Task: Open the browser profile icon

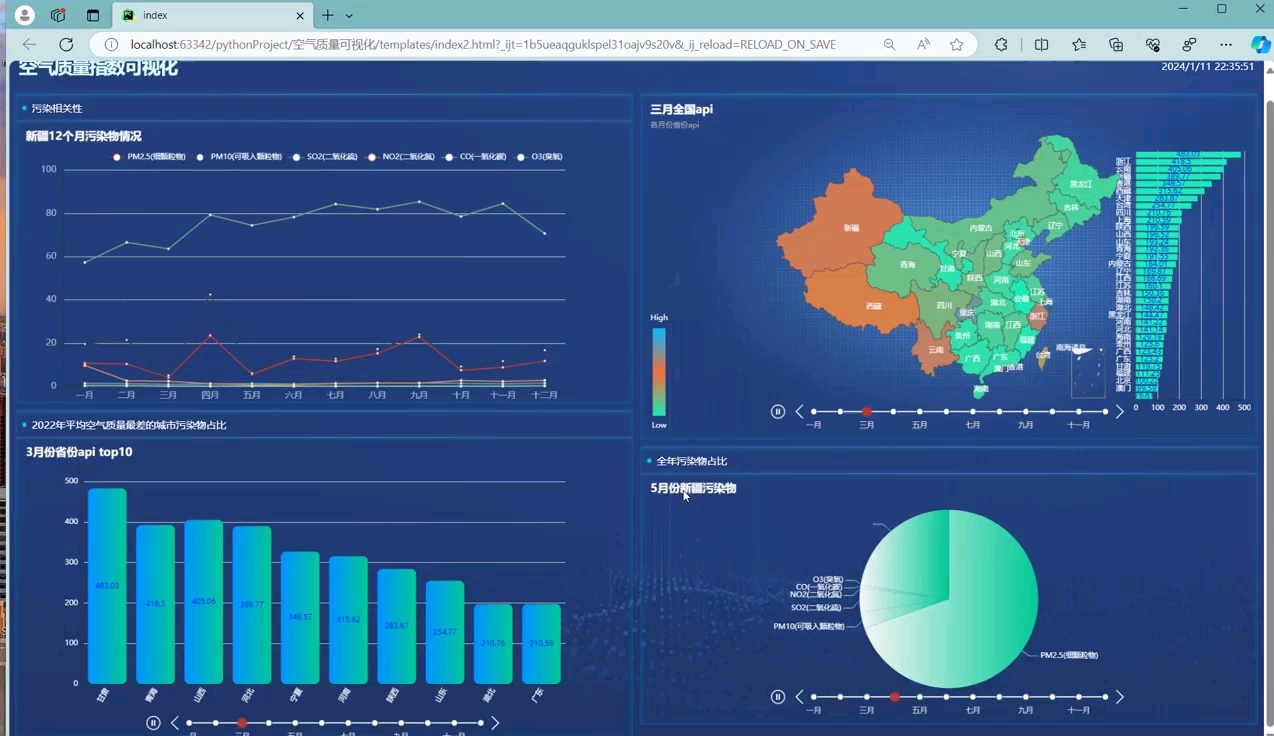Action: click(x=25, y=15)
